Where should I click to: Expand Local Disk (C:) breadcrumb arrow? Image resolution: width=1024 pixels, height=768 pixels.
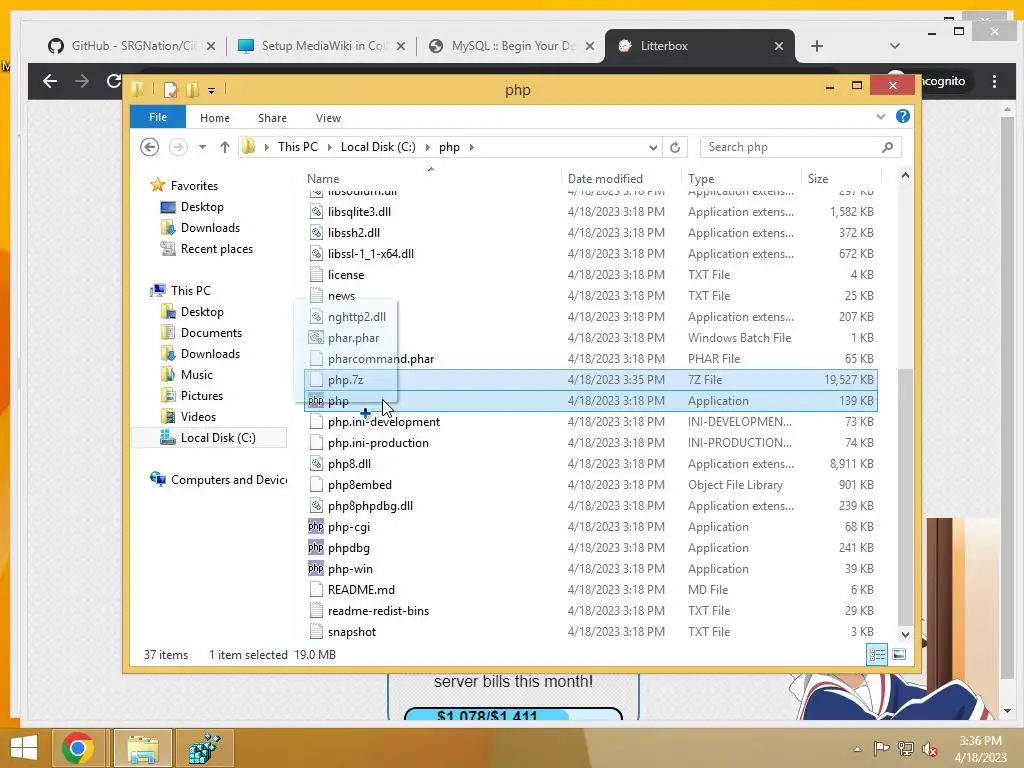428,148
